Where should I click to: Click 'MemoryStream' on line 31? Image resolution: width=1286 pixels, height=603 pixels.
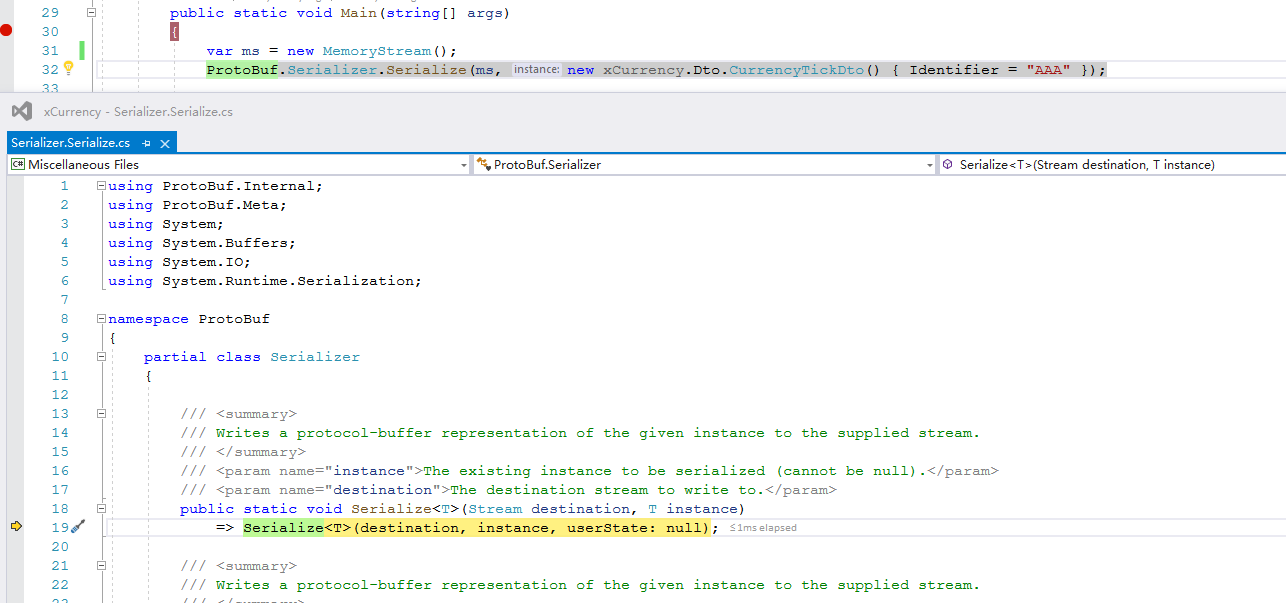click(375, 51)
